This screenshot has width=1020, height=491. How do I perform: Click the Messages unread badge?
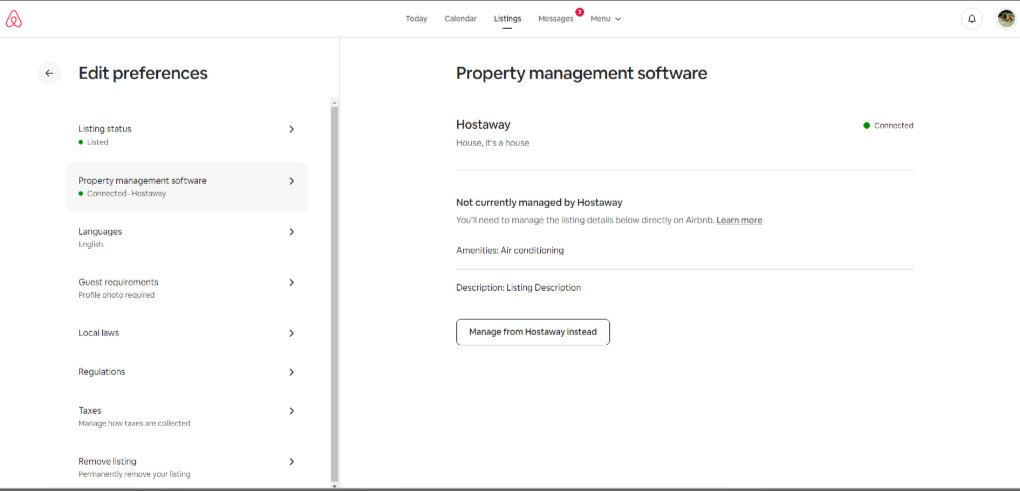[579, 12]
